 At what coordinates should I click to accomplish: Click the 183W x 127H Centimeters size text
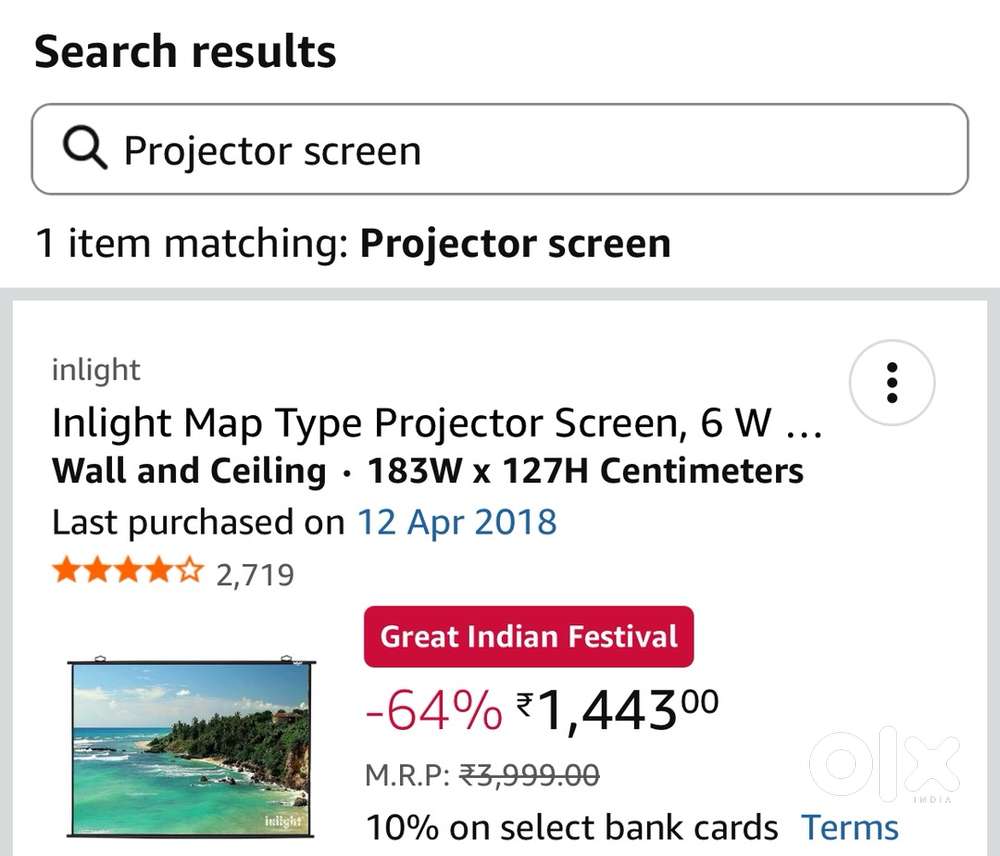tap(585, 471)
